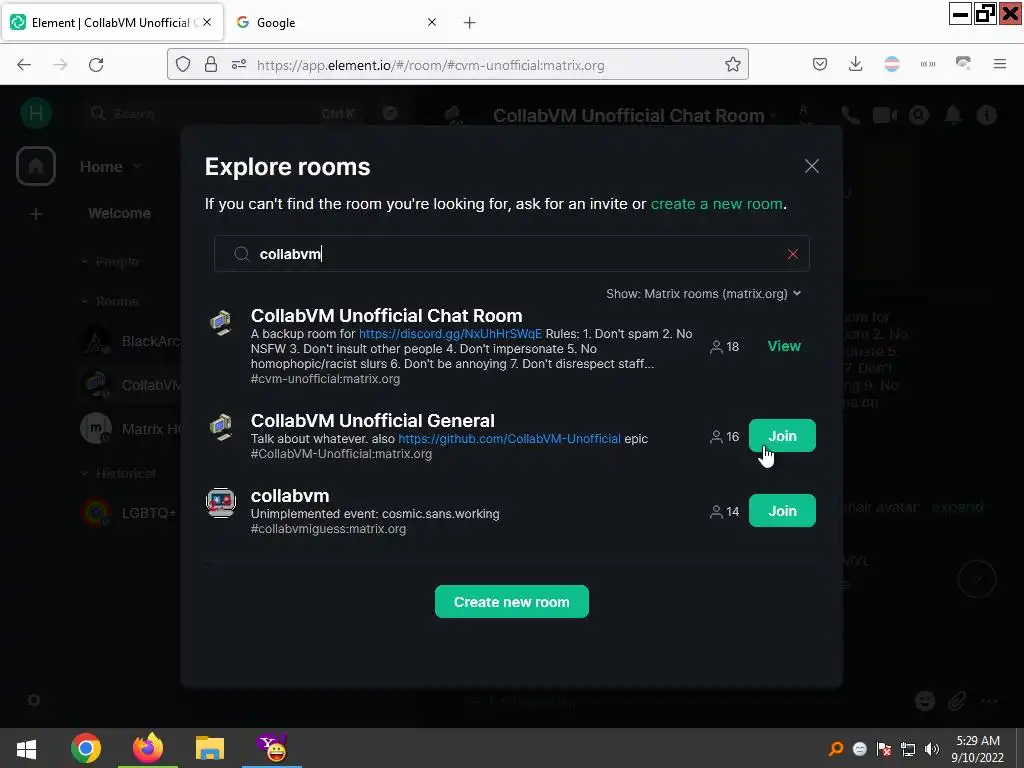The width and height of the screenshot is (1024, 768).
Task: Click the volume speaker tray icon
Action: point(932,749)
